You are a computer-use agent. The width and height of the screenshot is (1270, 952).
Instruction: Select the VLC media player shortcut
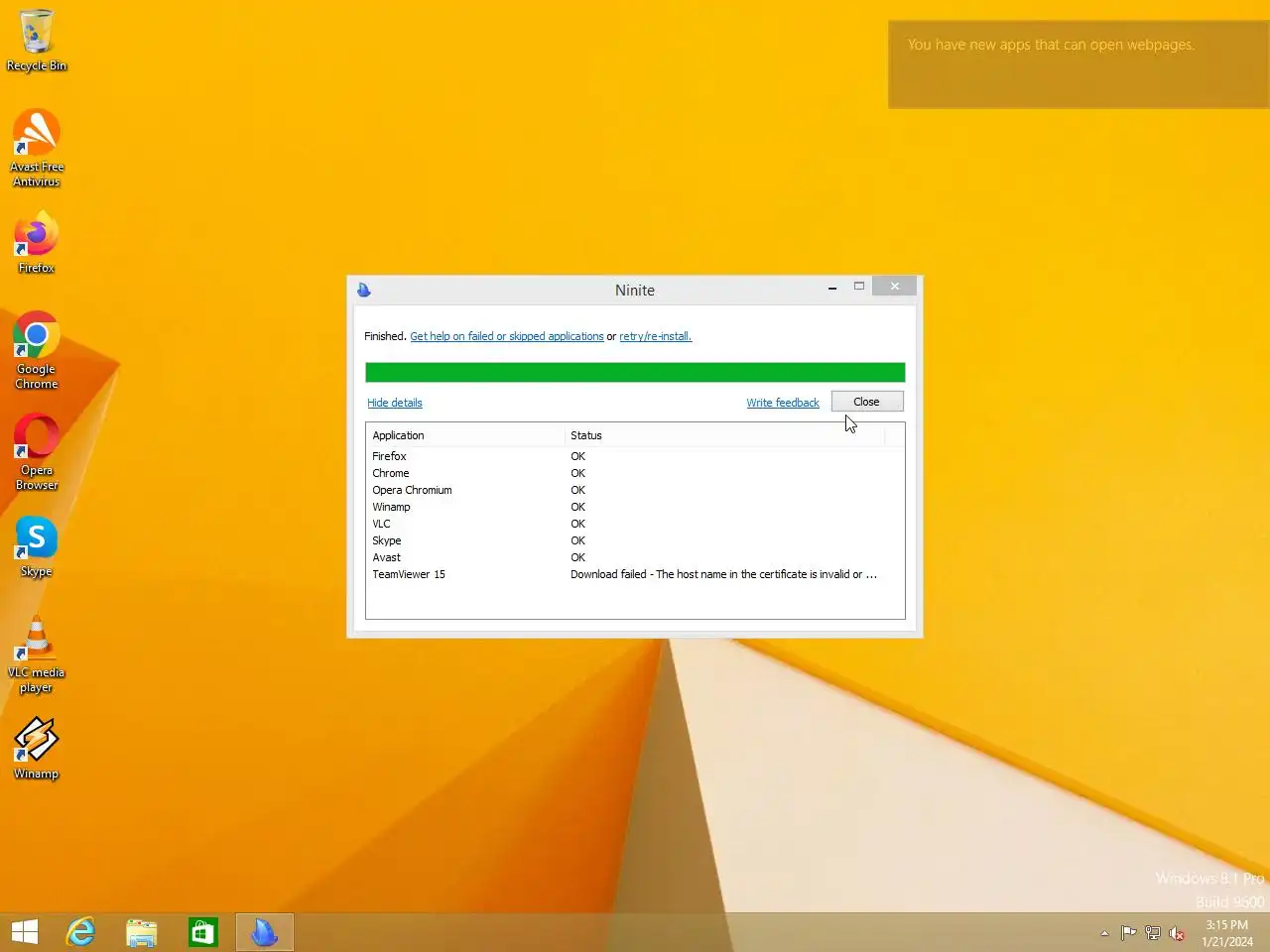tap(37, 654)
